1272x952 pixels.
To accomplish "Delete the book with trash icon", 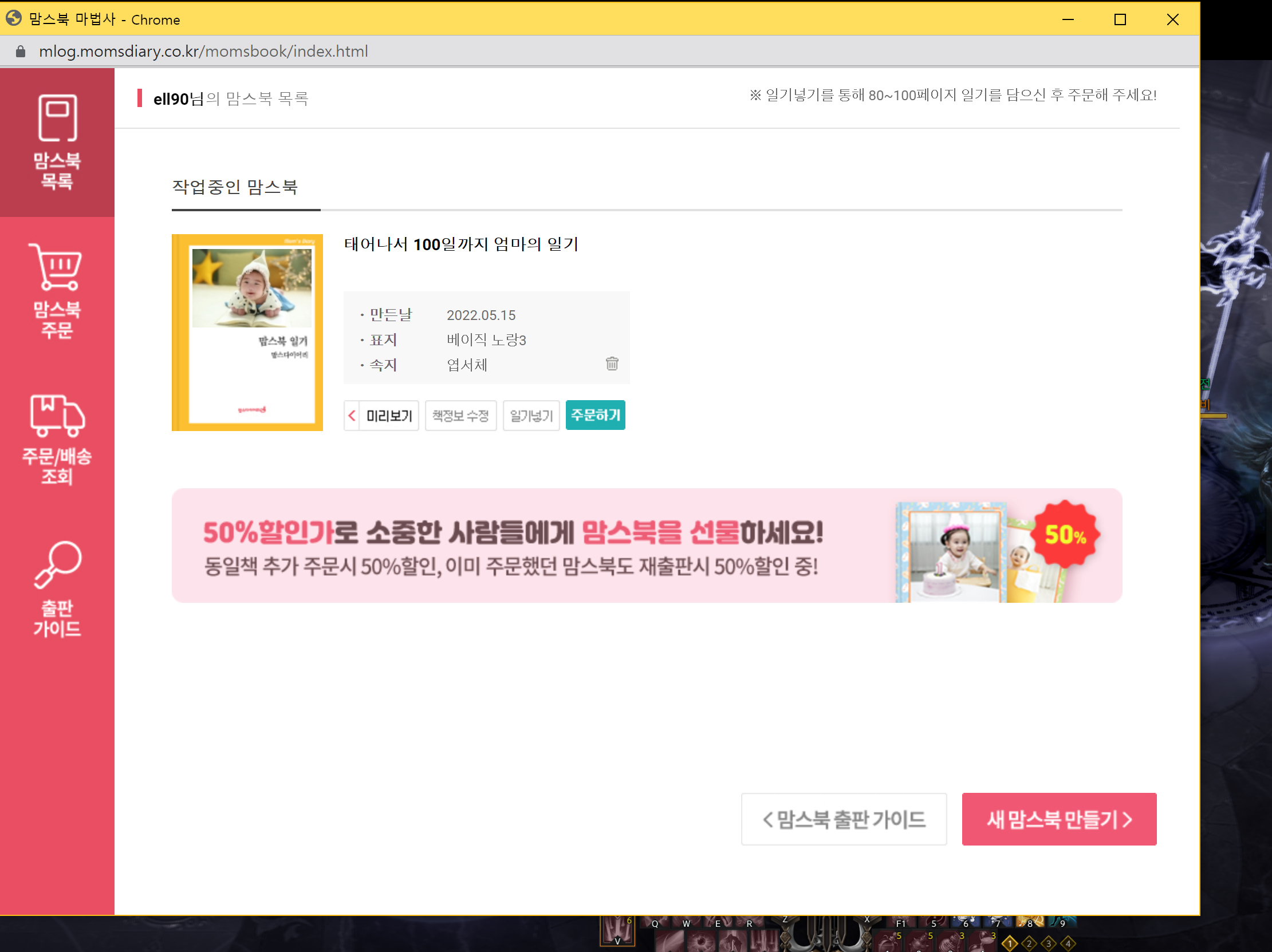I will 612,364.
